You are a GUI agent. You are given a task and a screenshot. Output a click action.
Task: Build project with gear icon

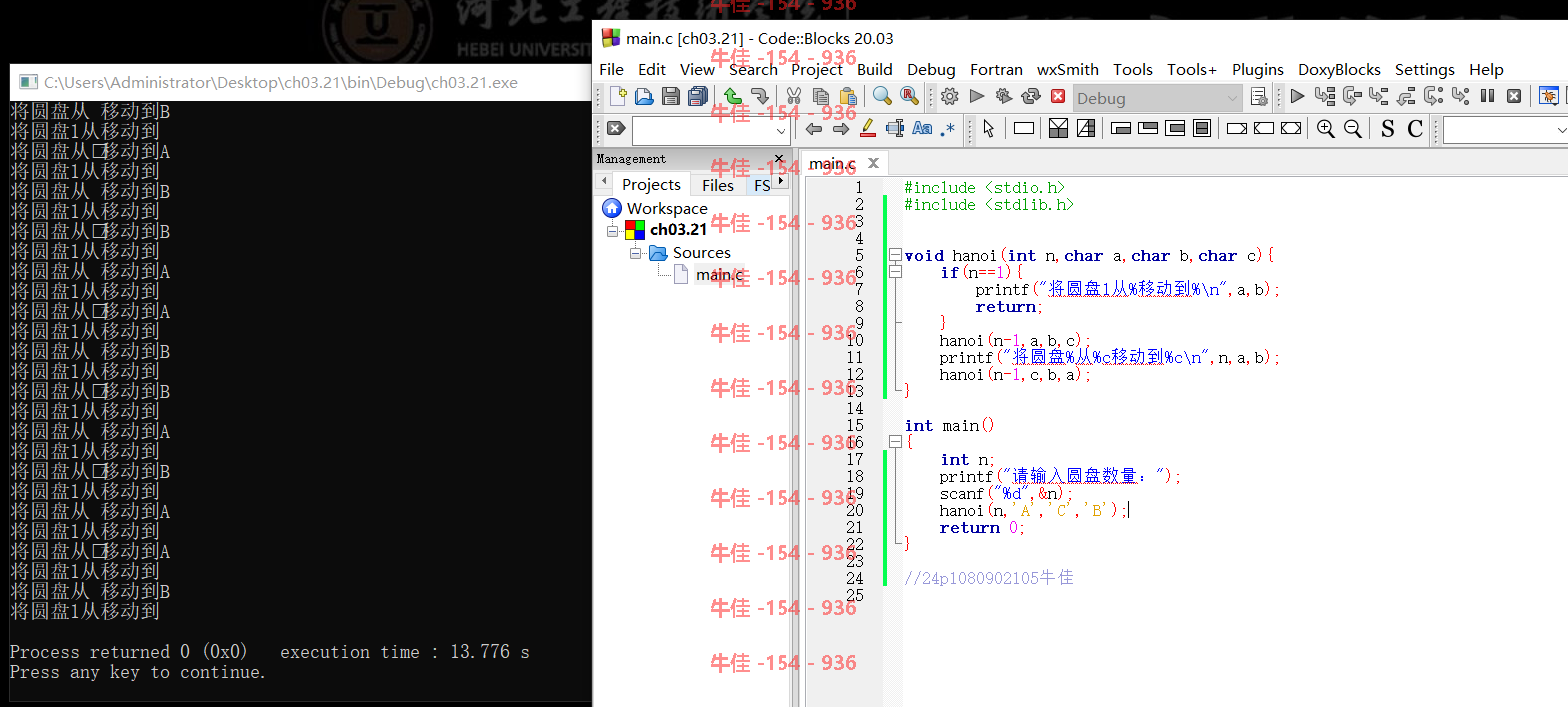[950, 97]
